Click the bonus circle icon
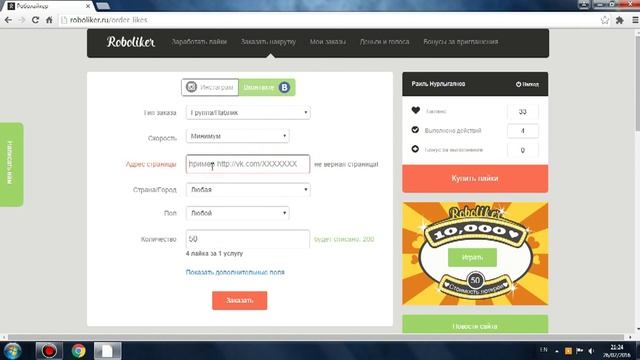 click(415, 149)
